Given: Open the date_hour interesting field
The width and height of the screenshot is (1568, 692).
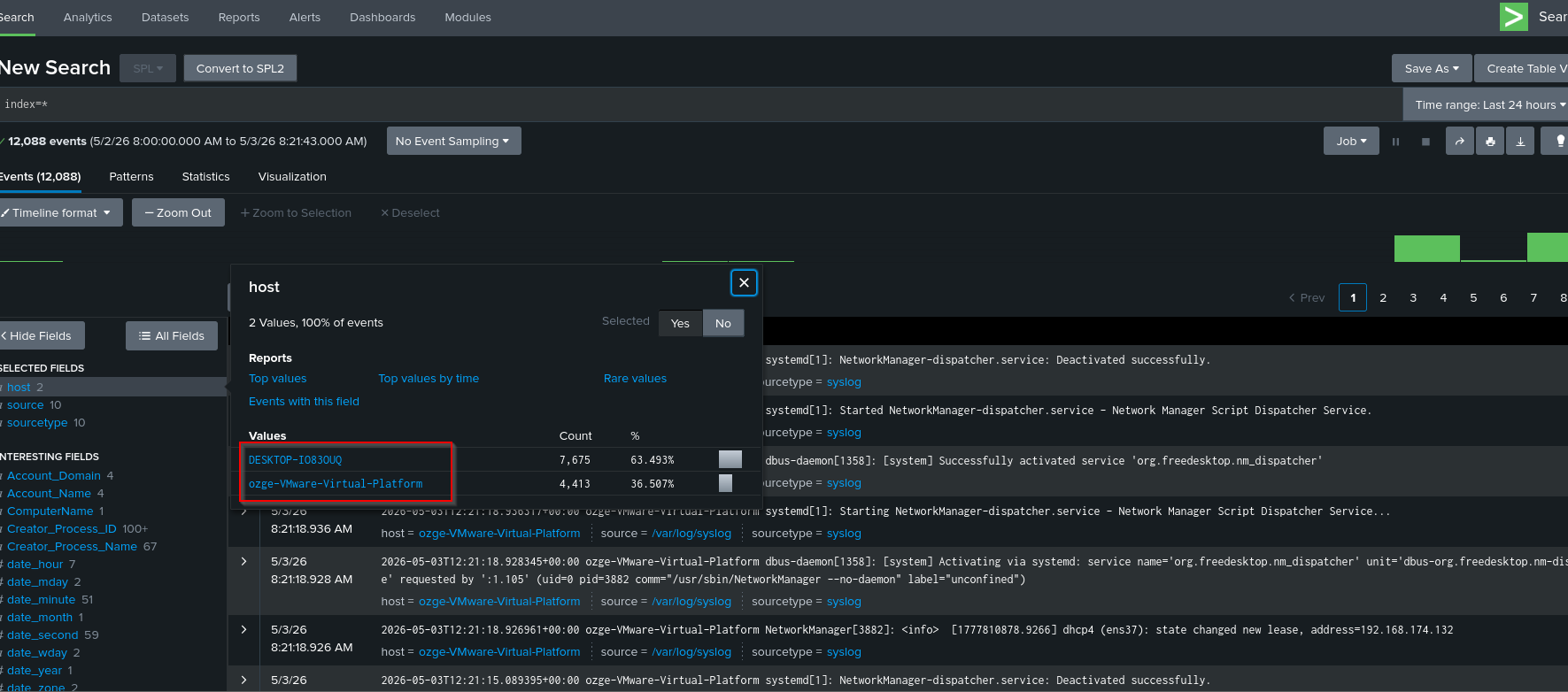Looking at the screenshot, I should (35, 564).
